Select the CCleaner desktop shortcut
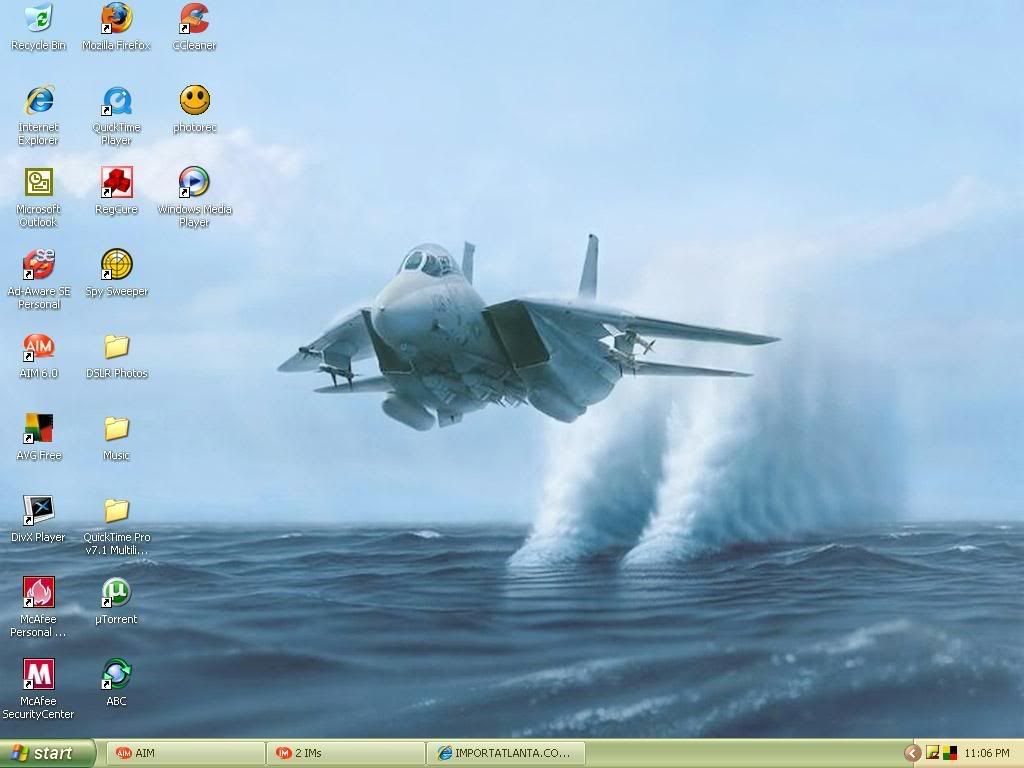This screenshot has height=768, width=1024. pyautogui.click(x=194, y=19)
